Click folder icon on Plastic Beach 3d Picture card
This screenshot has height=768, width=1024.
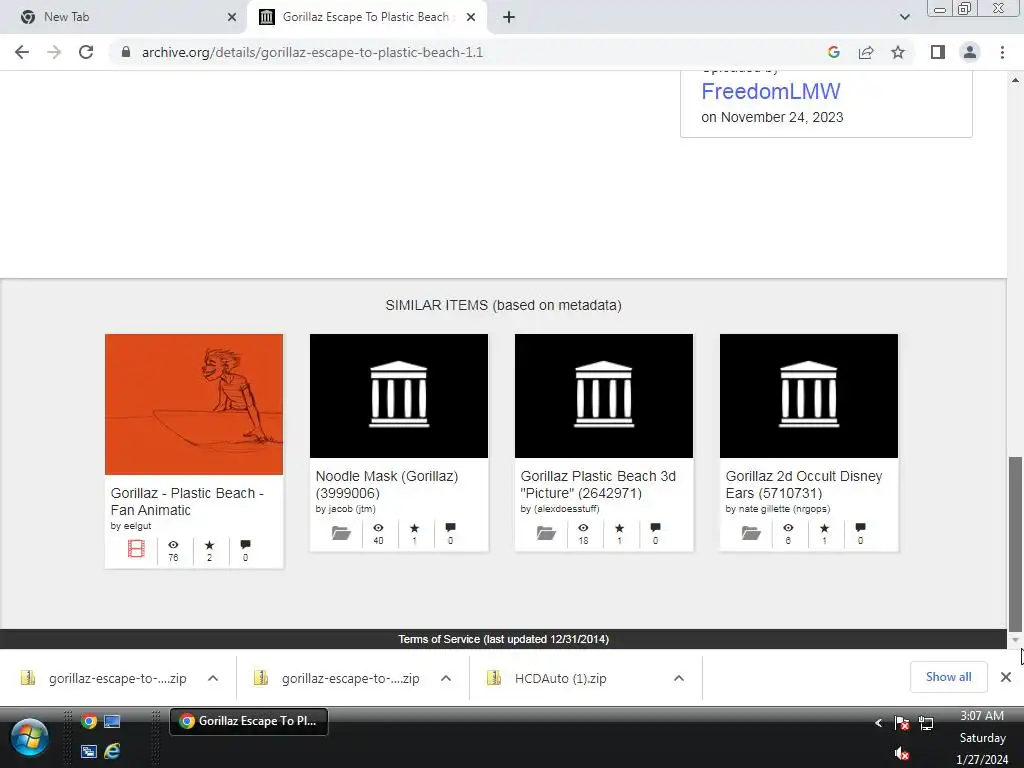[x=546, y=533]
